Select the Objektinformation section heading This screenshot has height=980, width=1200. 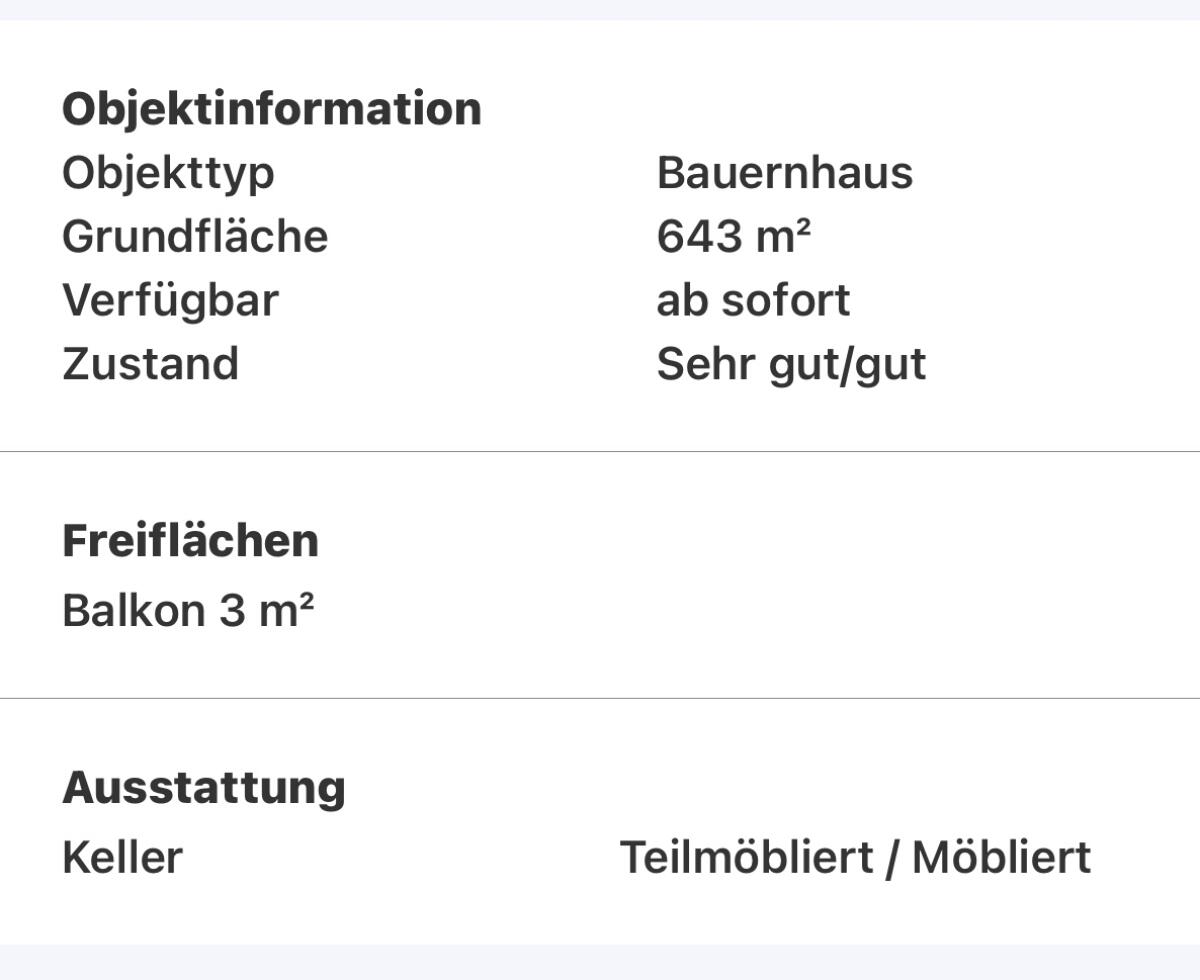[x=272, y=108]
